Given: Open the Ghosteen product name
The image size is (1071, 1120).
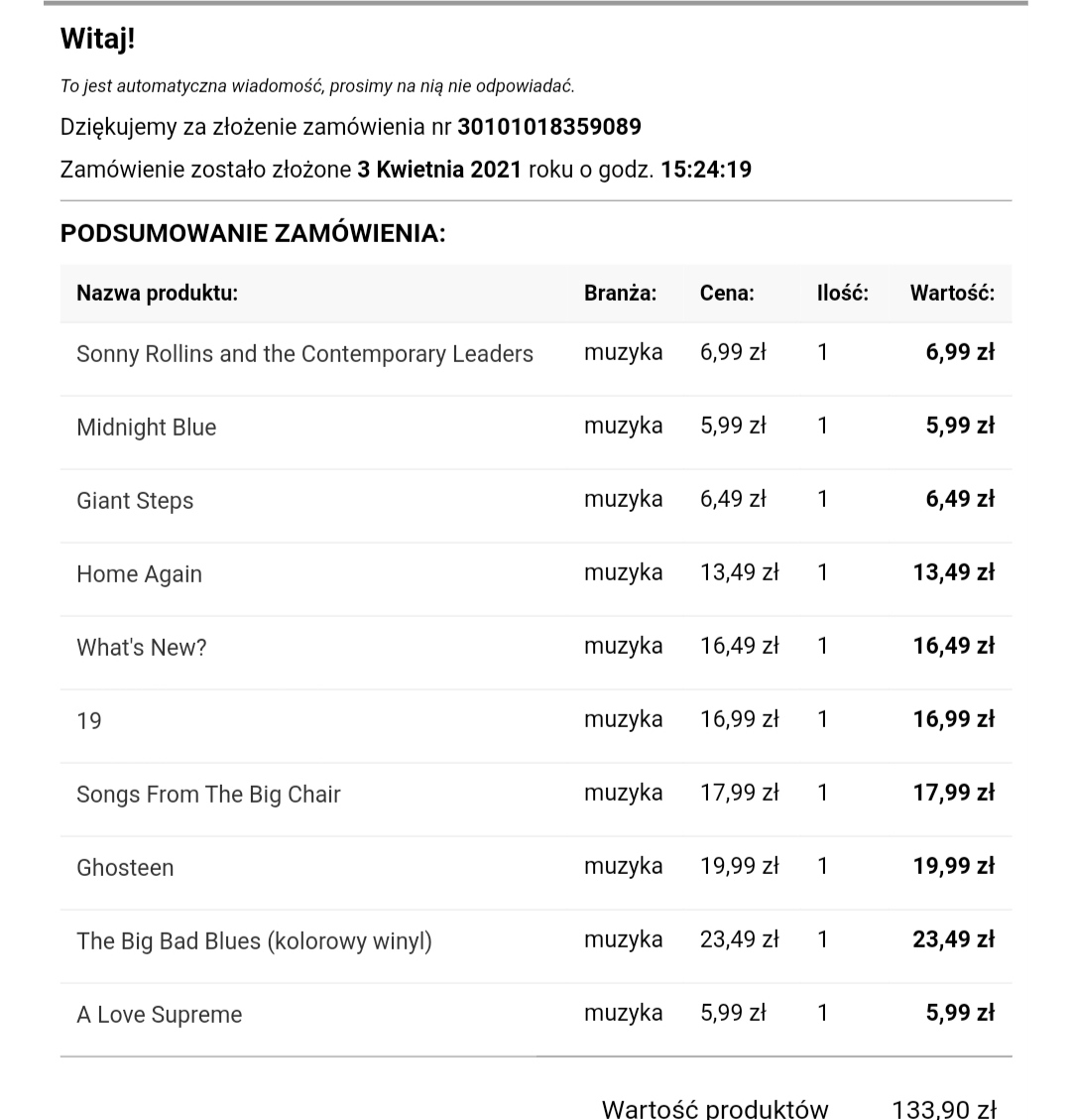Looking at the screenshot, I should [x=125, y=868].
